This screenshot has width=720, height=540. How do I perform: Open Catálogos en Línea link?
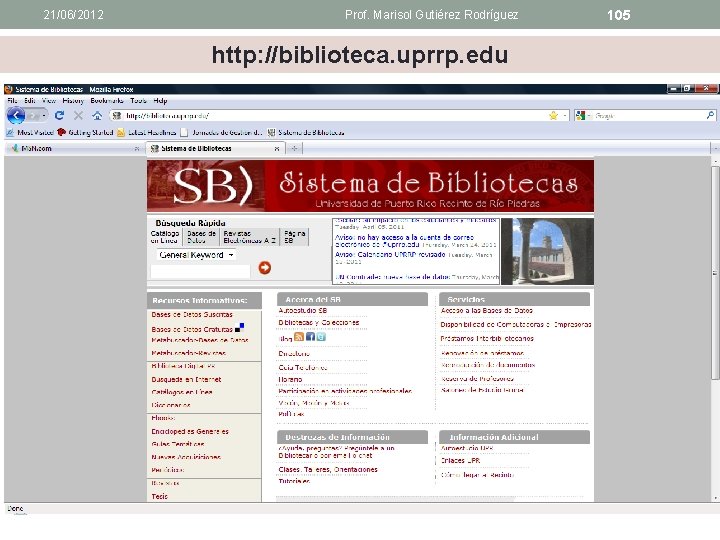pos(181,392)
